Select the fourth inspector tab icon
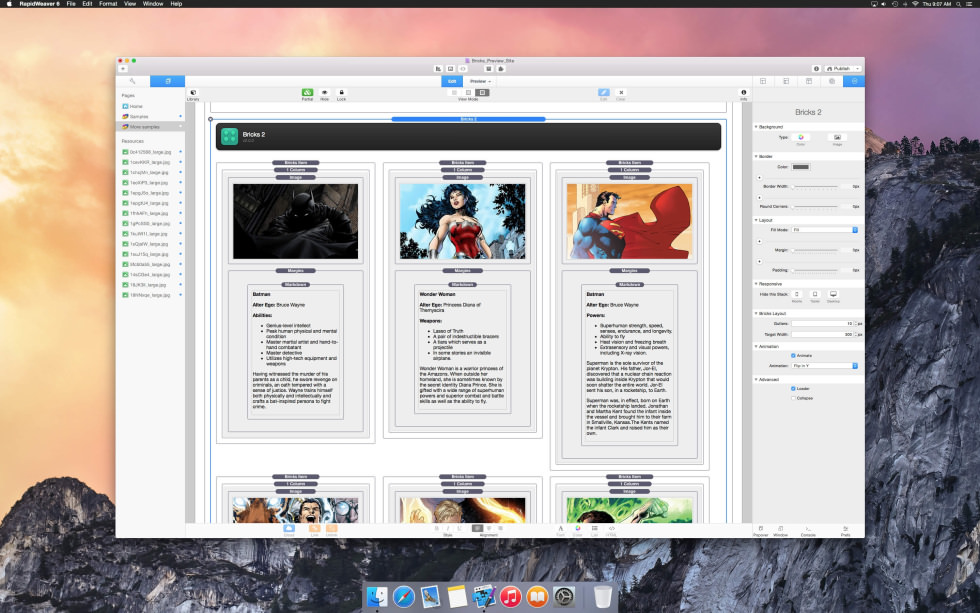This screenshot has height=613, width=980. pos(832,81)
